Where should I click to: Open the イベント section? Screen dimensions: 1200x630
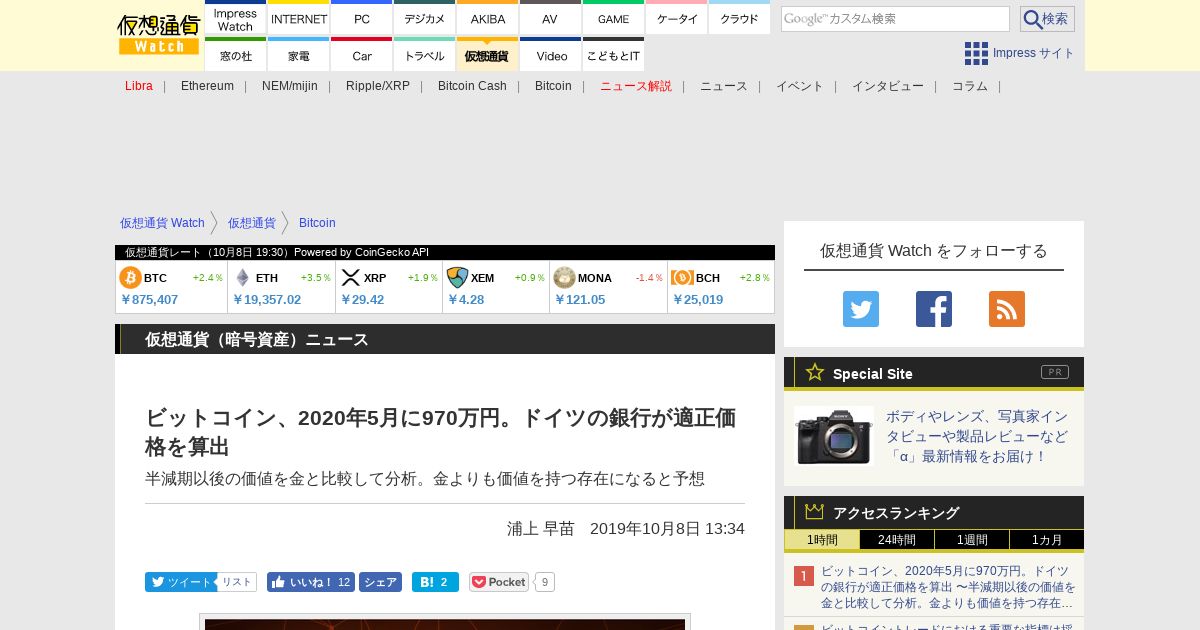(800, 86)
